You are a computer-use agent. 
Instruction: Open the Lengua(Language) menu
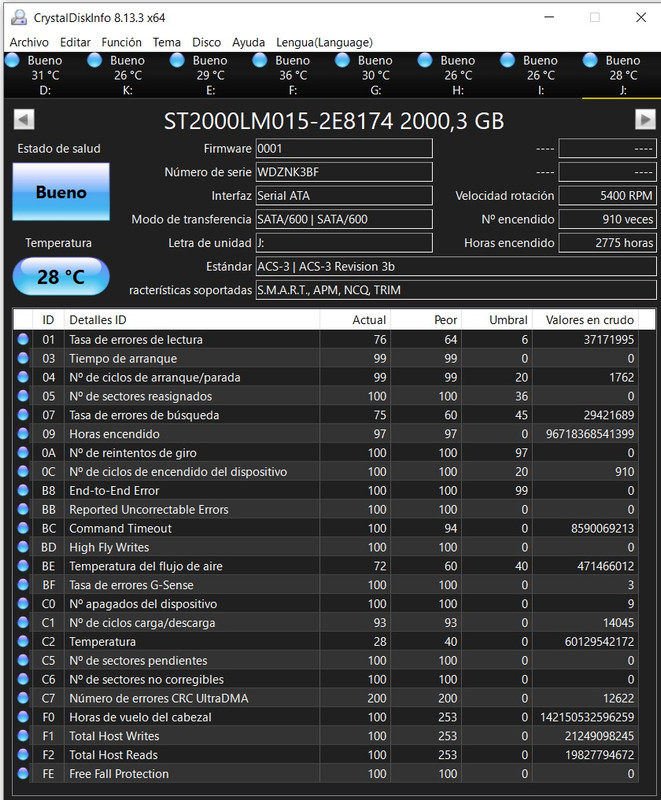click(324, 42)
